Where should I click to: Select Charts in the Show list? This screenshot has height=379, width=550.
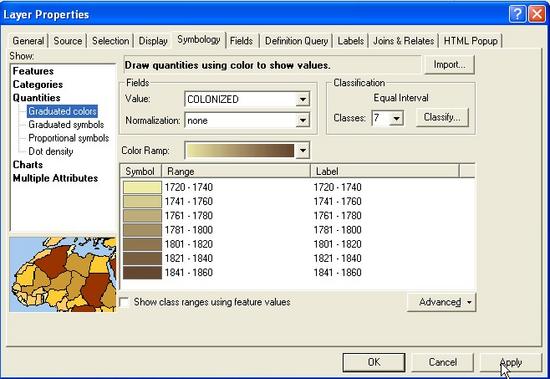click(x=28, y=165)
